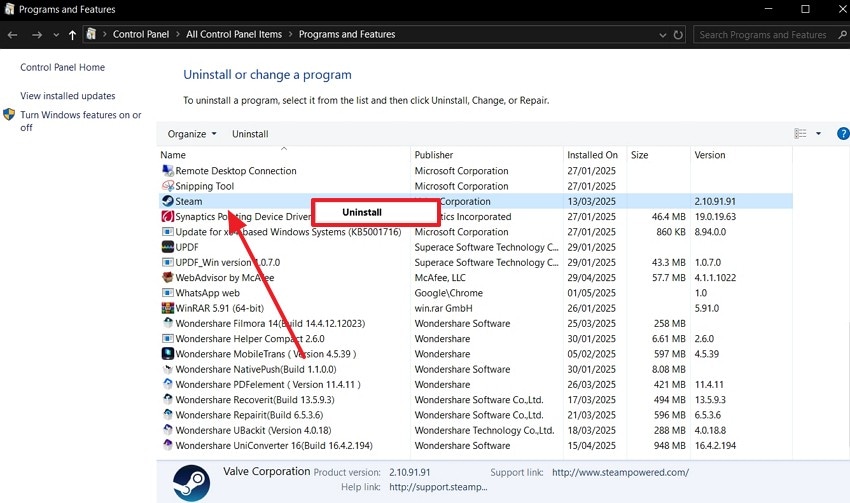Expand the chevron after Control Panel breadcrumb
The image size is (850, 503).
(177, 34)
